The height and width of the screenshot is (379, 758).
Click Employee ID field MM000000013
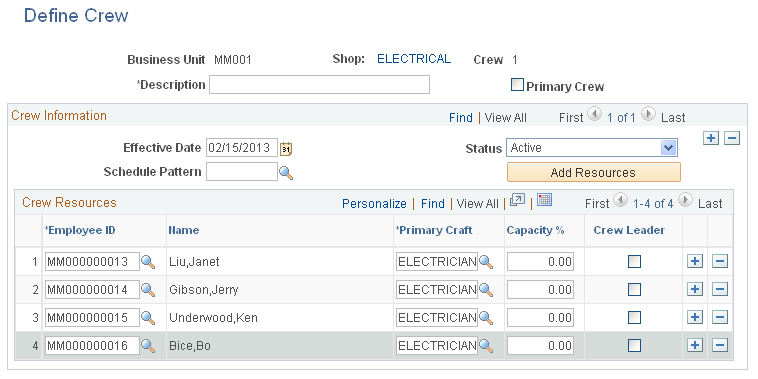click(92, 262)
